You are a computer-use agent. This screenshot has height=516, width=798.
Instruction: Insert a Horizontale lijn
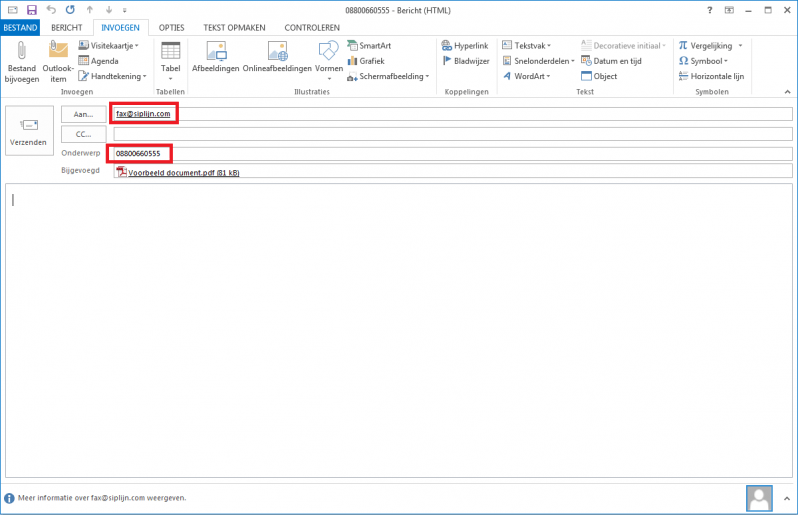pyautogui.click(x=711, y=76)
